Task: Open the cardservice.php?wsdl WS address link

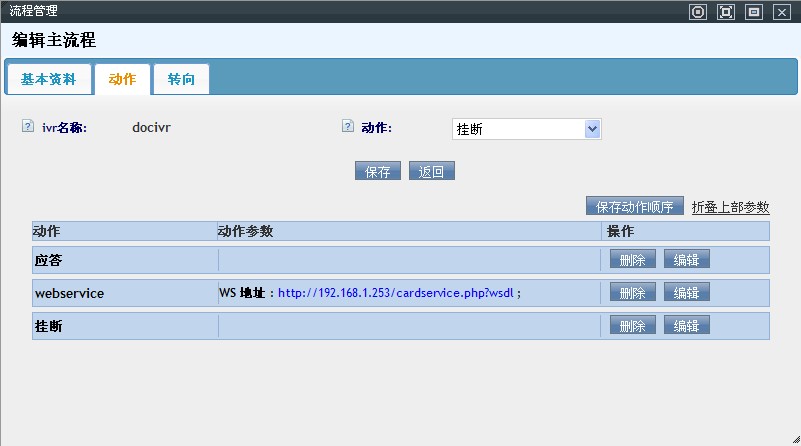Action: pos(396,293)
